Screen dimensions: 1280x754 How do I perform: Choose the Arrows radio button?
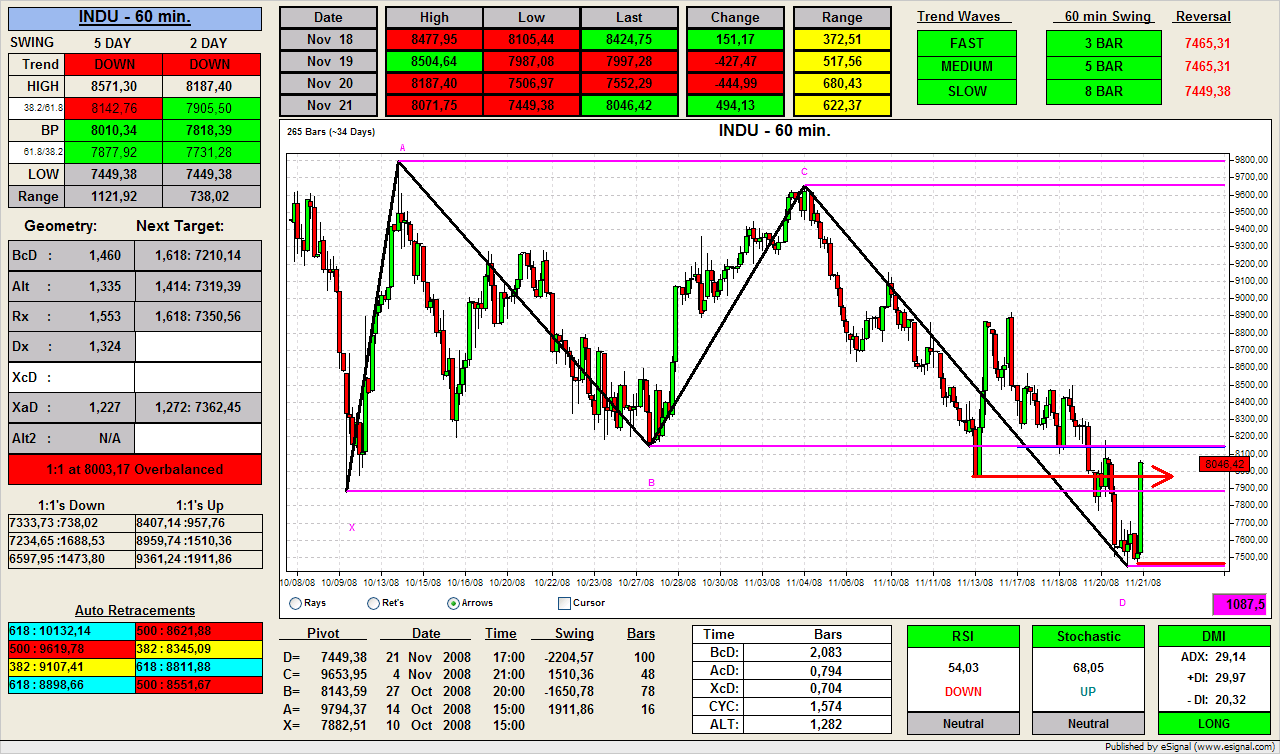point(453,603)
